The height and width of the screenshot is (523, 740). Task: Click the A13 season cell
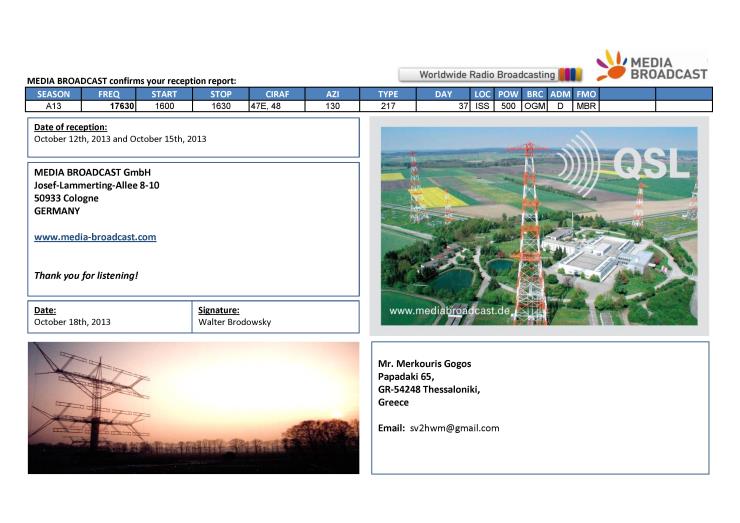53,106
